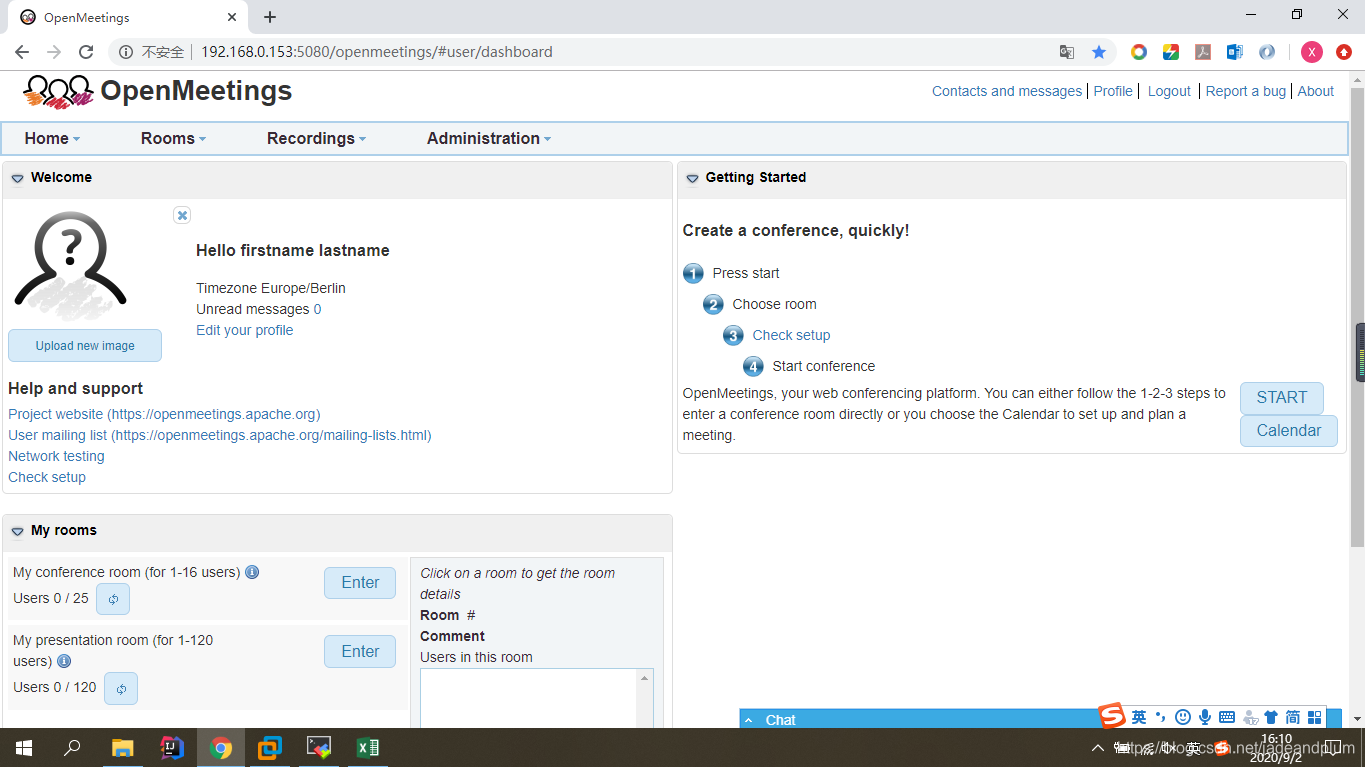Open File Explorer from the taskbar

[122, 747]
